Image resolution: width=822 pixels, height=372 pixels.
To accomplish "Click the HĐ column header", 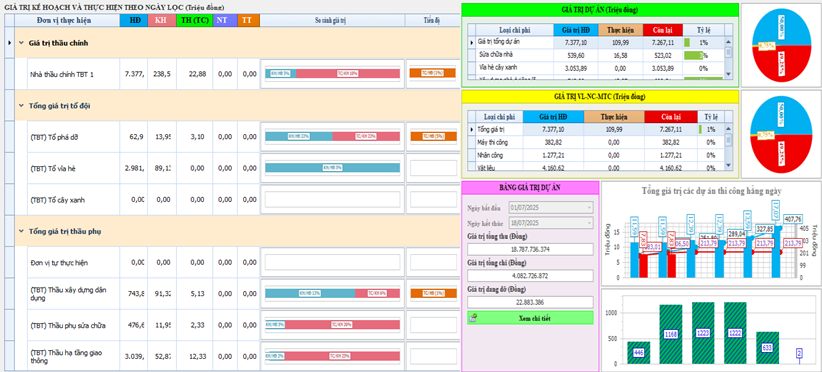I will pos(134,20).
